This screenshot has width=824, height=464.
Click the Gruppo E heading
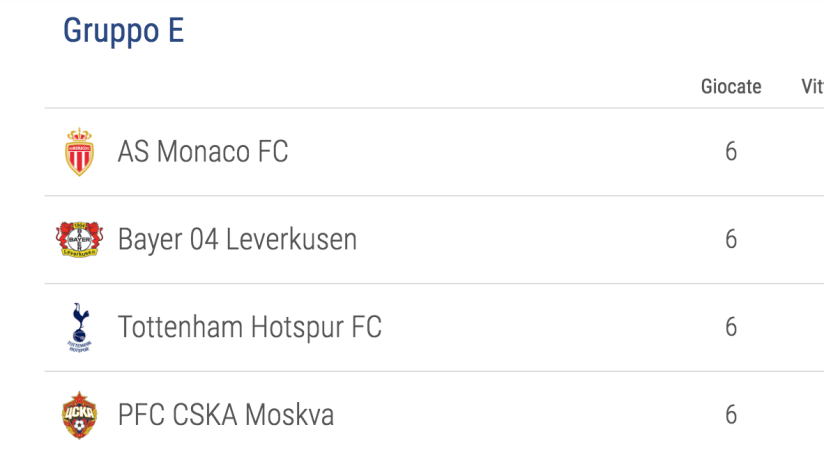click(123, 31)
